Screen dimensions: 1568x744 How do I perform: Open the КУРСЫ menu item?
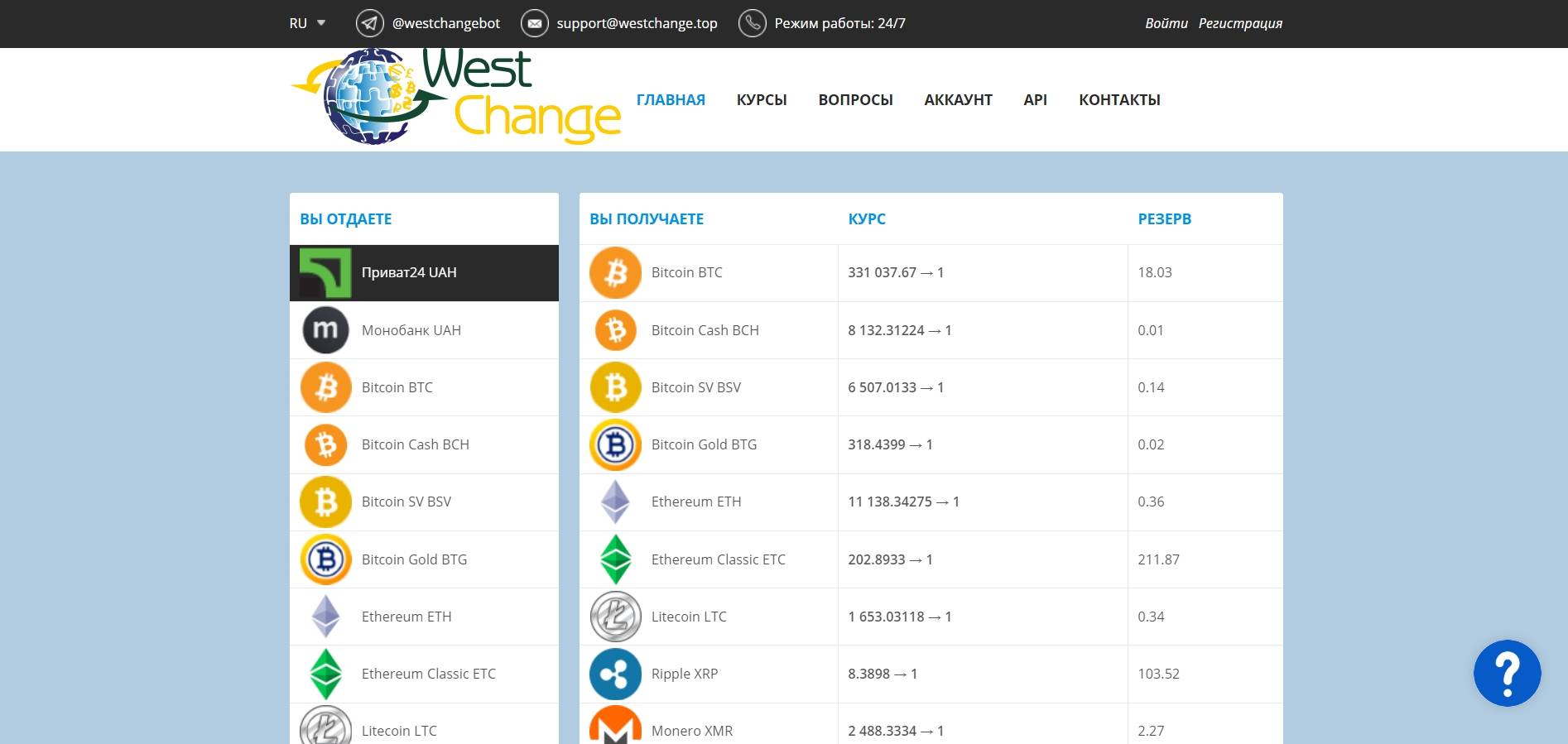tap(762, 100)
